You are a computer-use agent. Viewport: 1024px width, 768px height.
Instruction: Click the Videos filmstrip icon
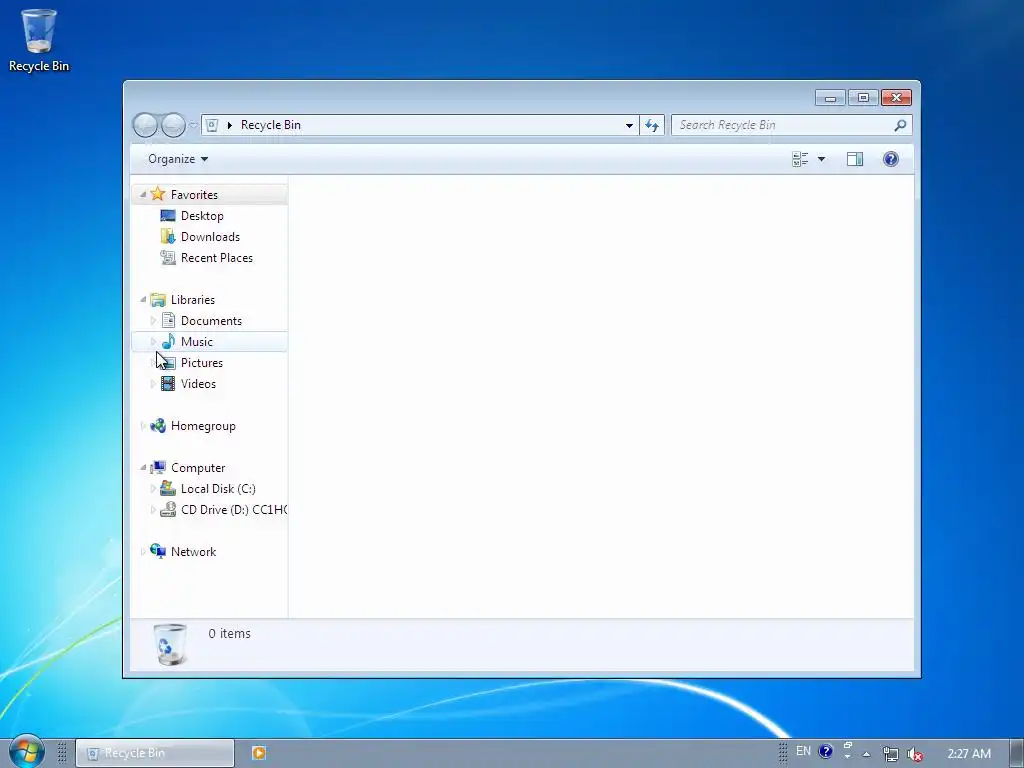168,383
